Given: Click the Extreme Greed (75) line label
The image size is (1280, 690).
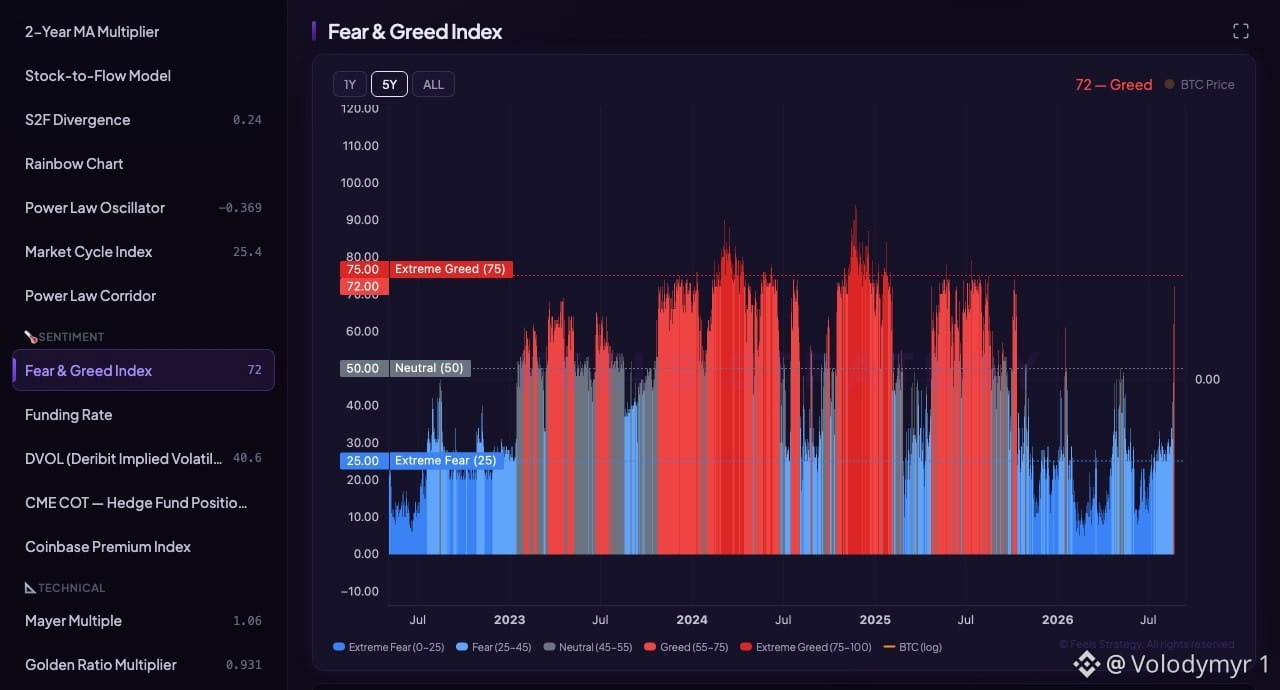Looking at the screenshot, I should coord(451,269).
